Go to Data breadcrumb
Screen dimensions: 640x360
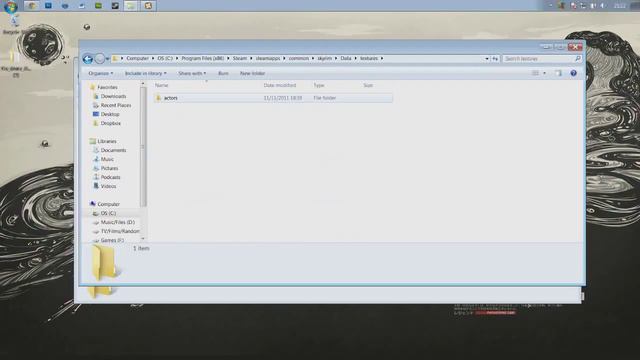(x=346, y=59)
